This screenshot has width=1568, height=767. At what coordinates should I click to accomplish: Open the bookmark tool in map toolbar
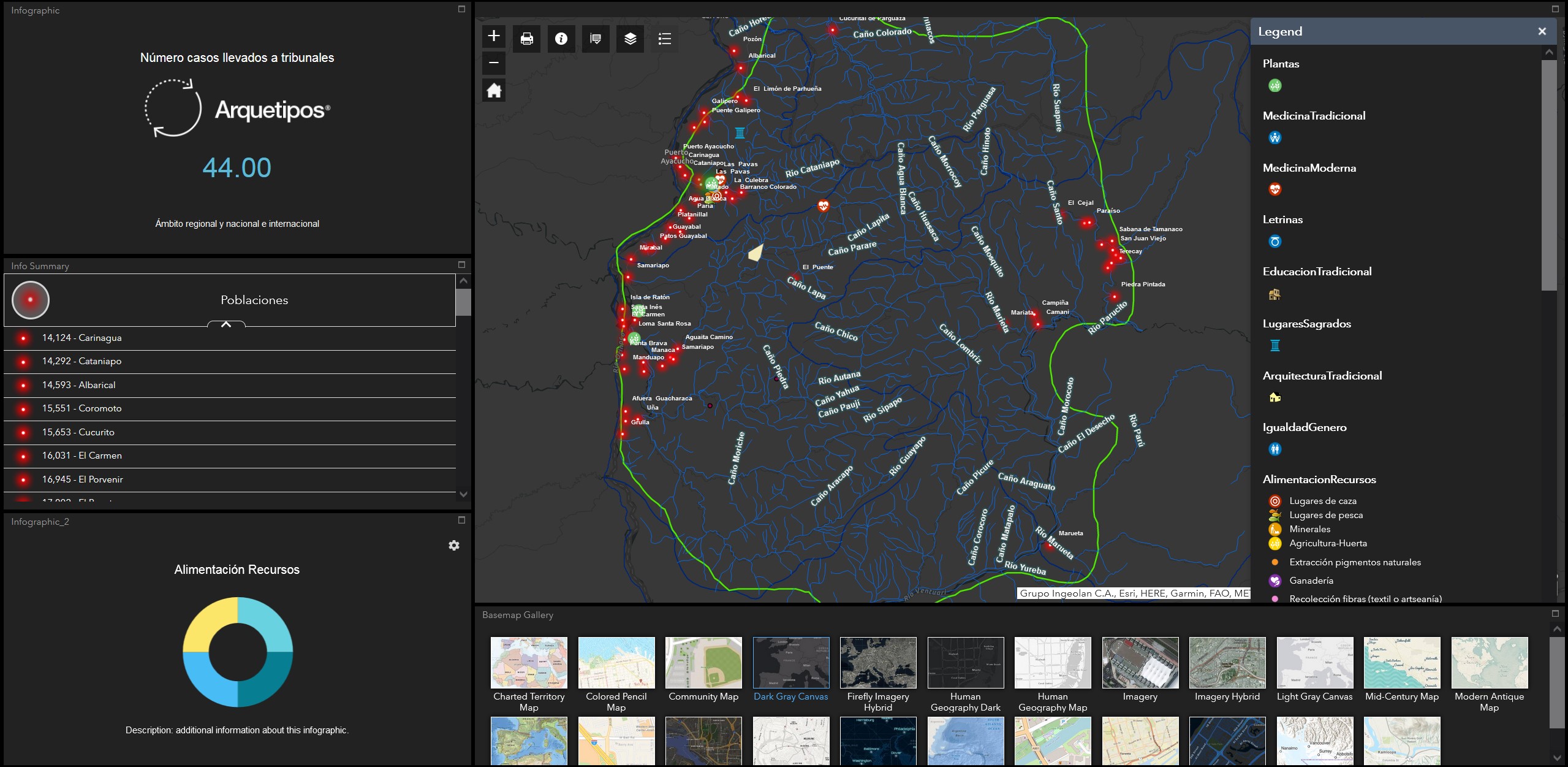[596, 39]
